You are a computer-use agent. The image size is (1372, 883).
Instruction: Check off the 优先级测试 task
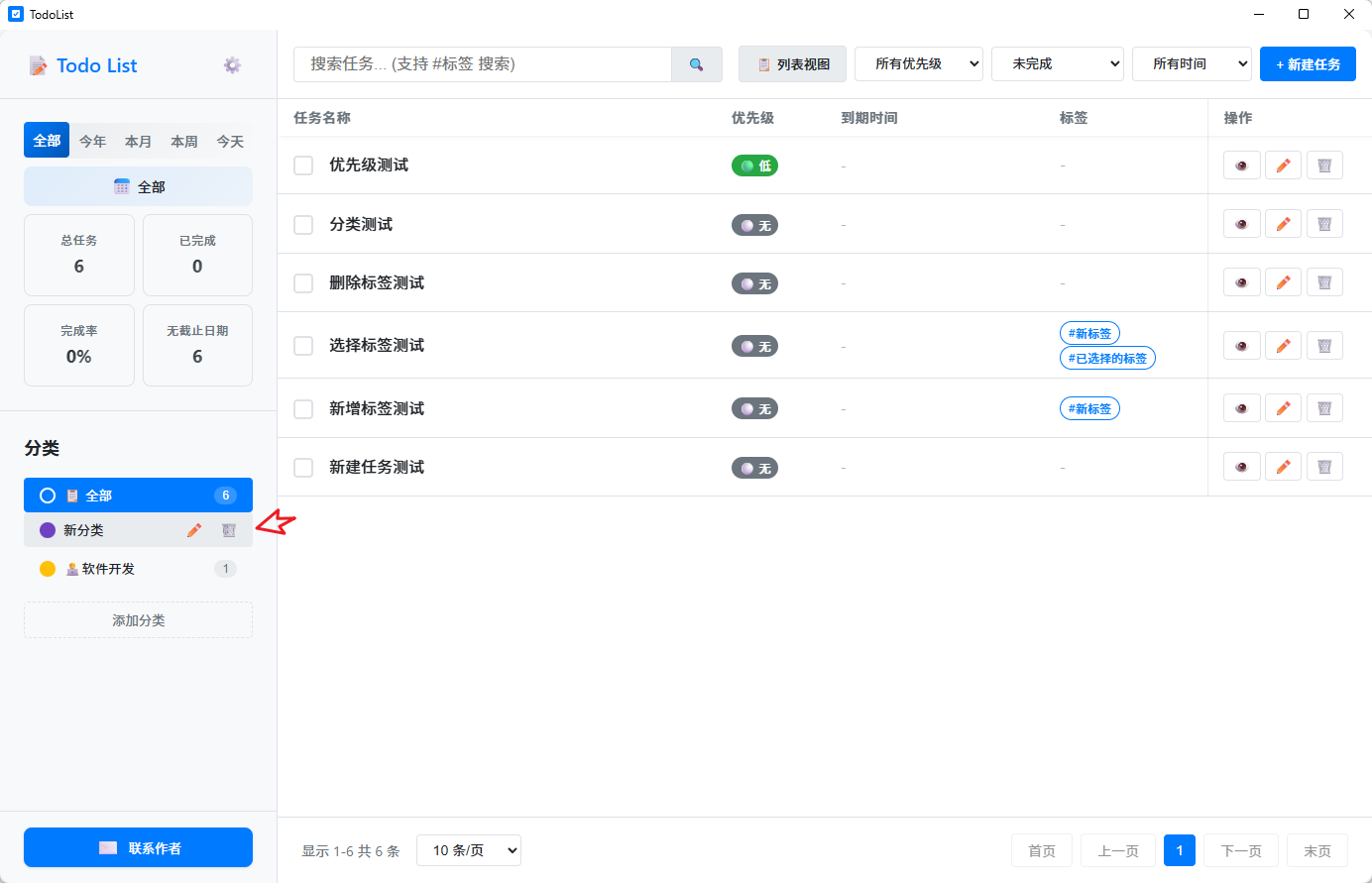[x=303, y=166]
